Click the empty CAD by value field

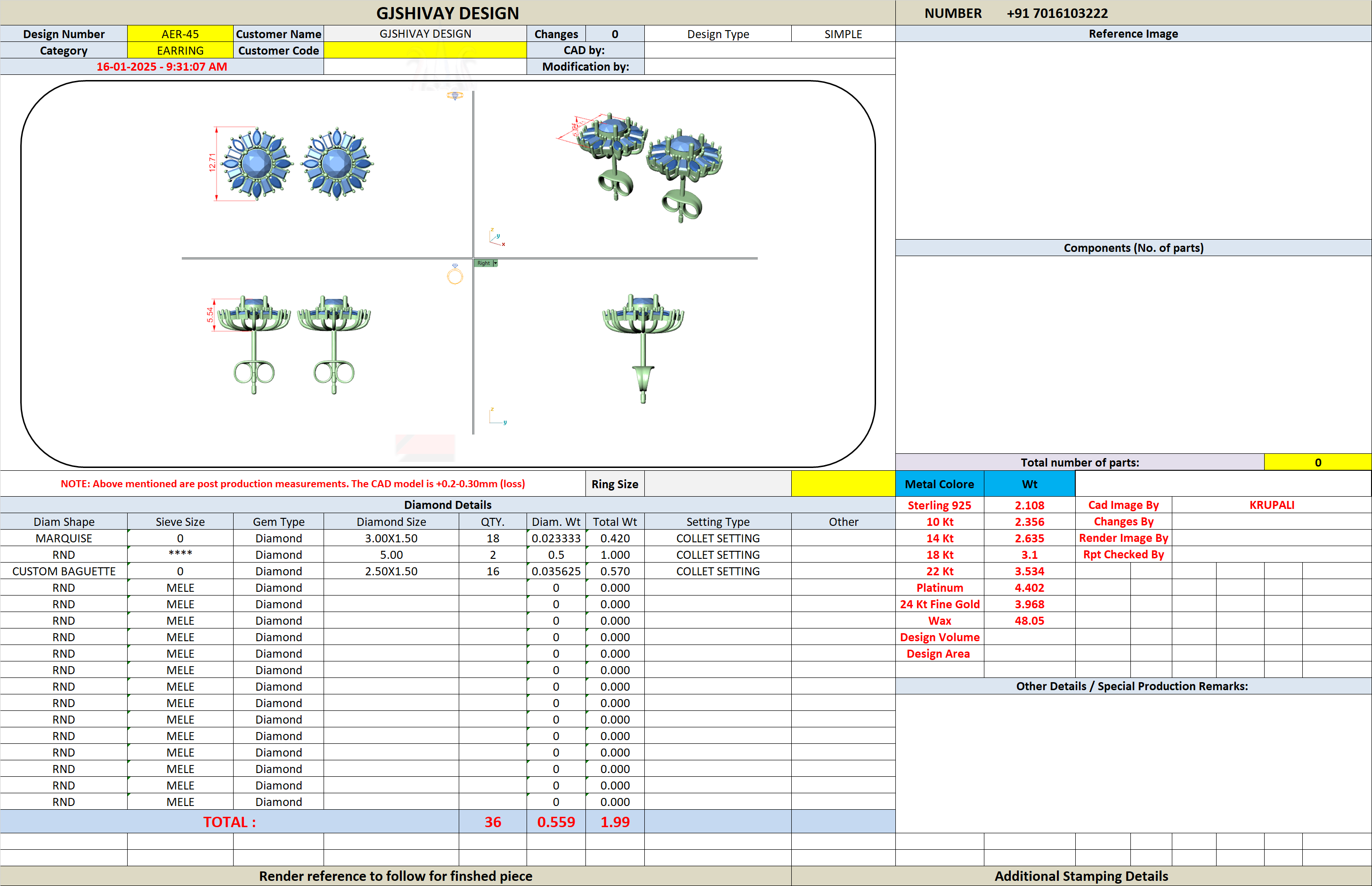770,51
